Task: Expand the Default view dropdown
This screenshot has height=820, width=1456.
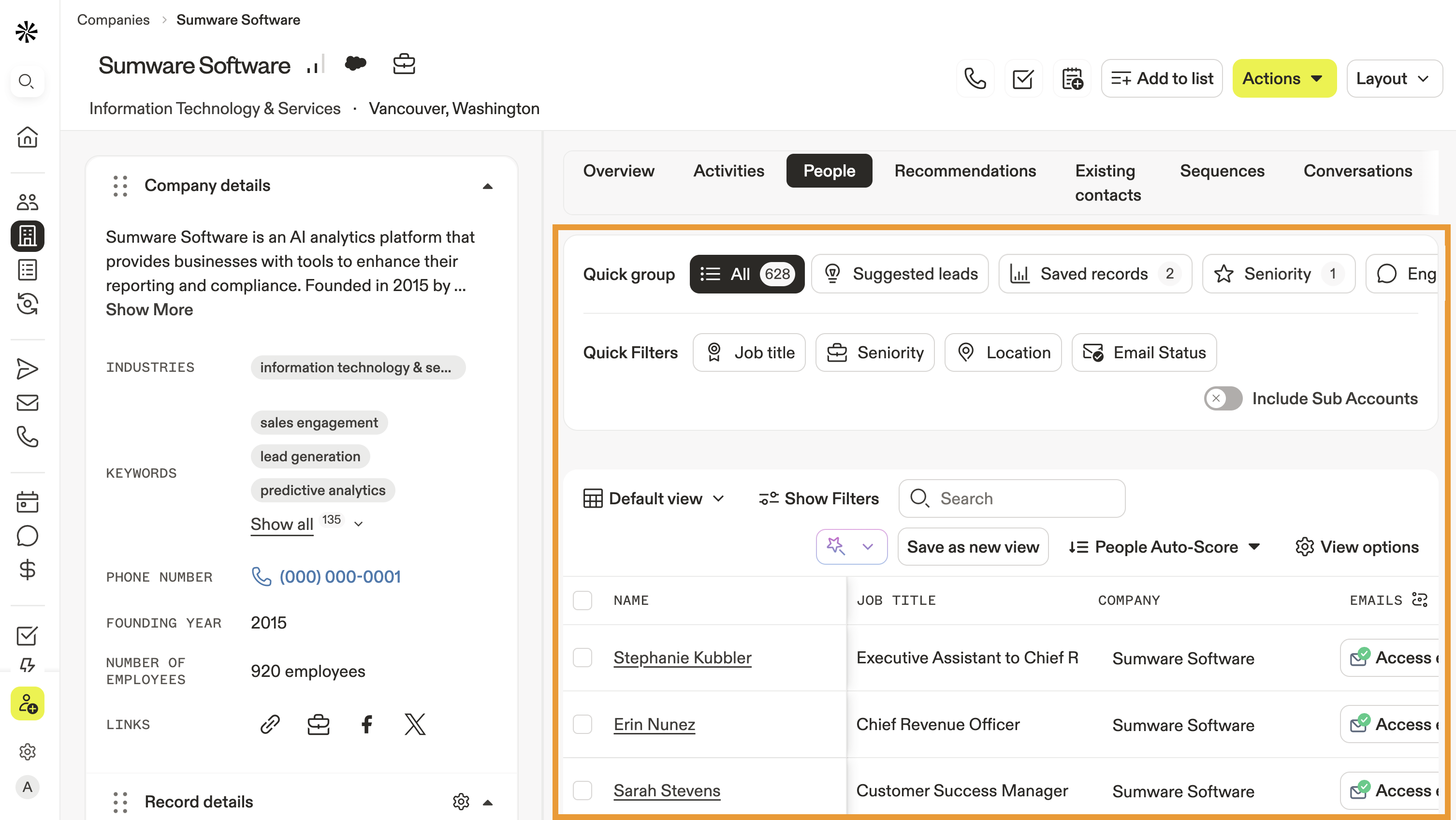Action: [654, 498]
